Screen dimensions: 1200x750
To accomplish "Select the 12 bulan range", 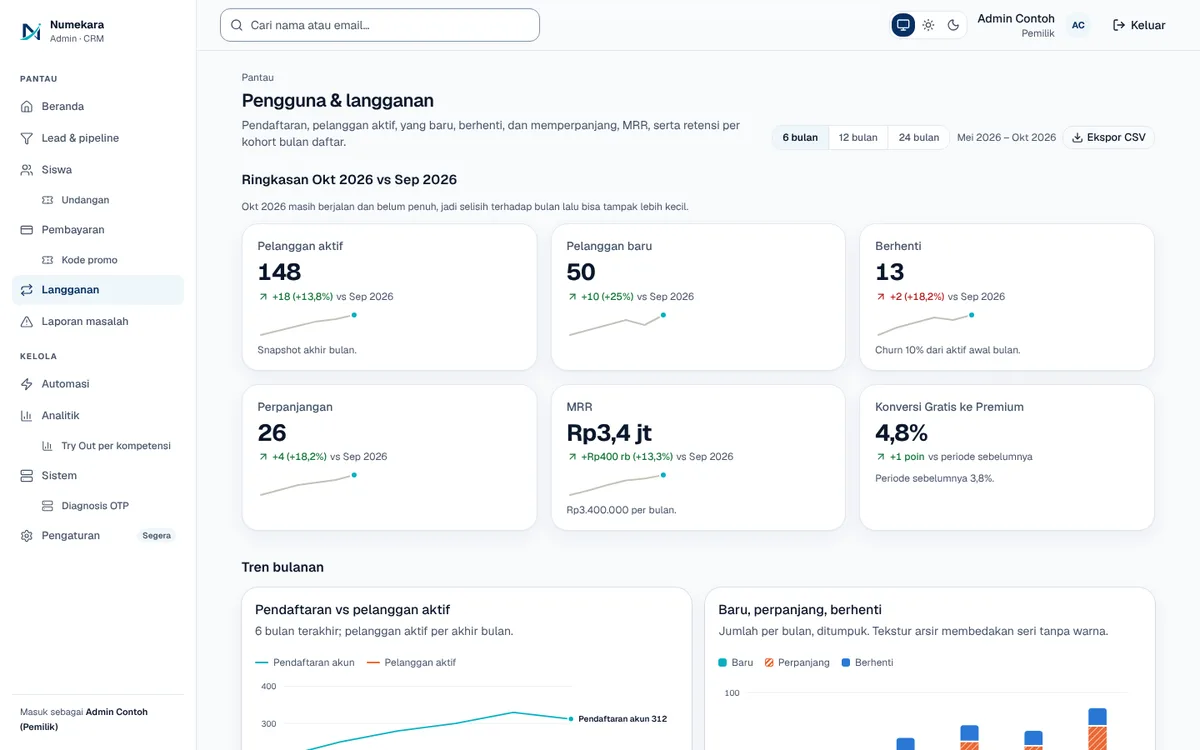I will click(x=858, y=137).
